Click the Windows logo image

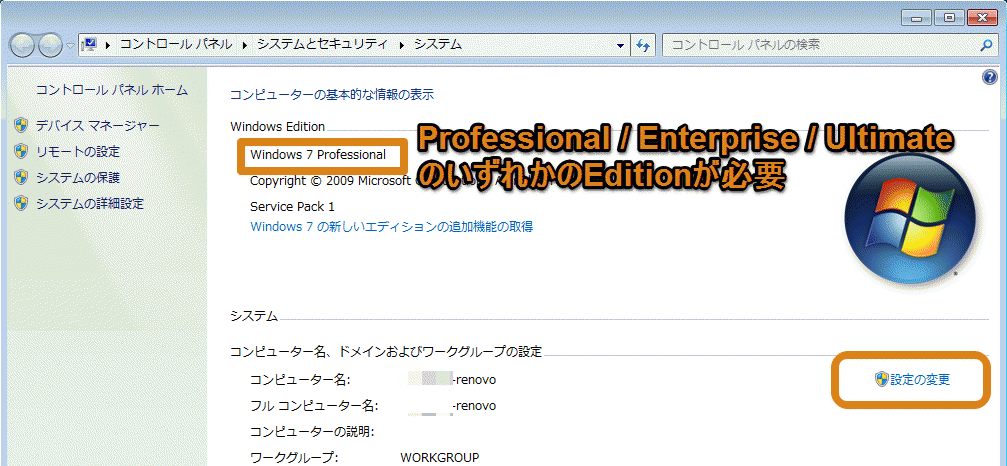coord(910,219)
